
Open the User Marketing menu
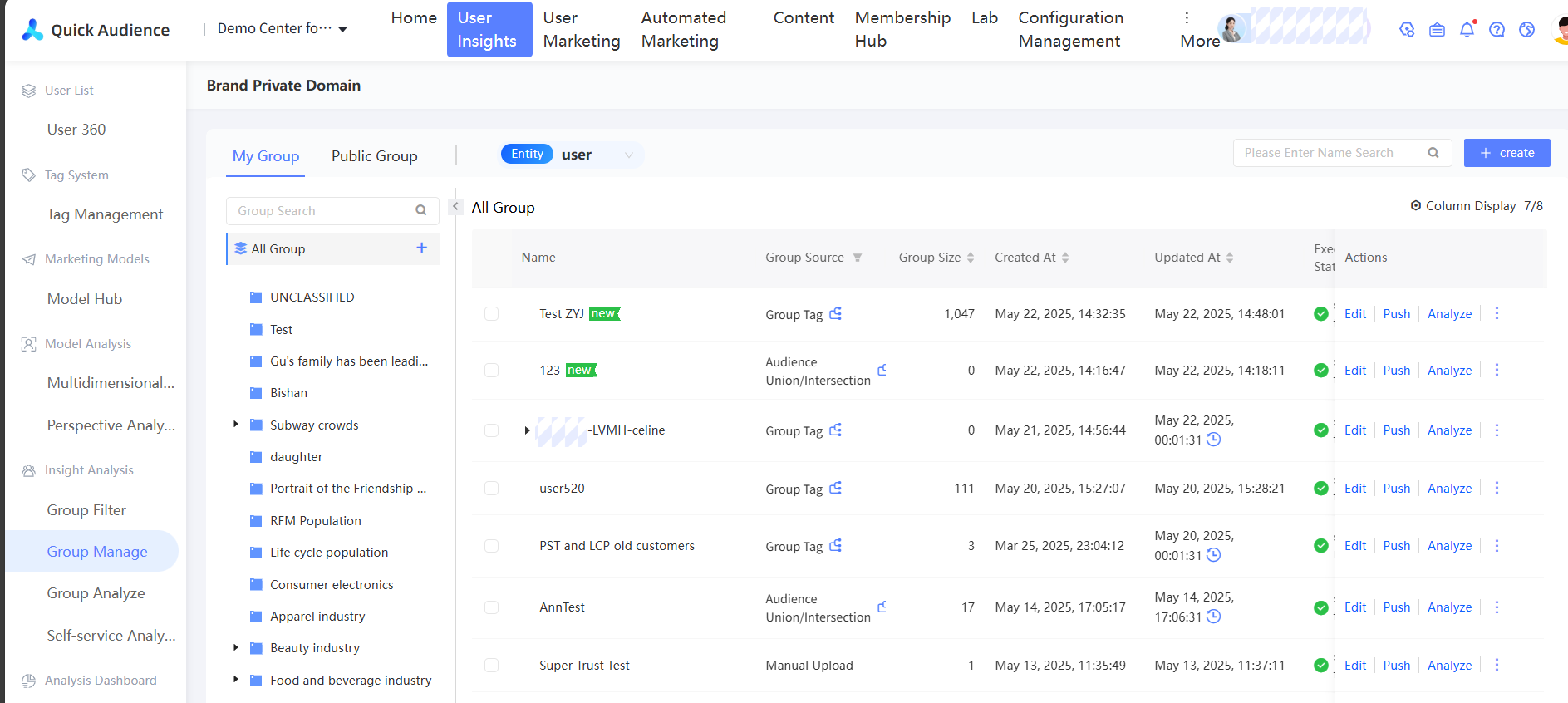[x=581, y=30]
